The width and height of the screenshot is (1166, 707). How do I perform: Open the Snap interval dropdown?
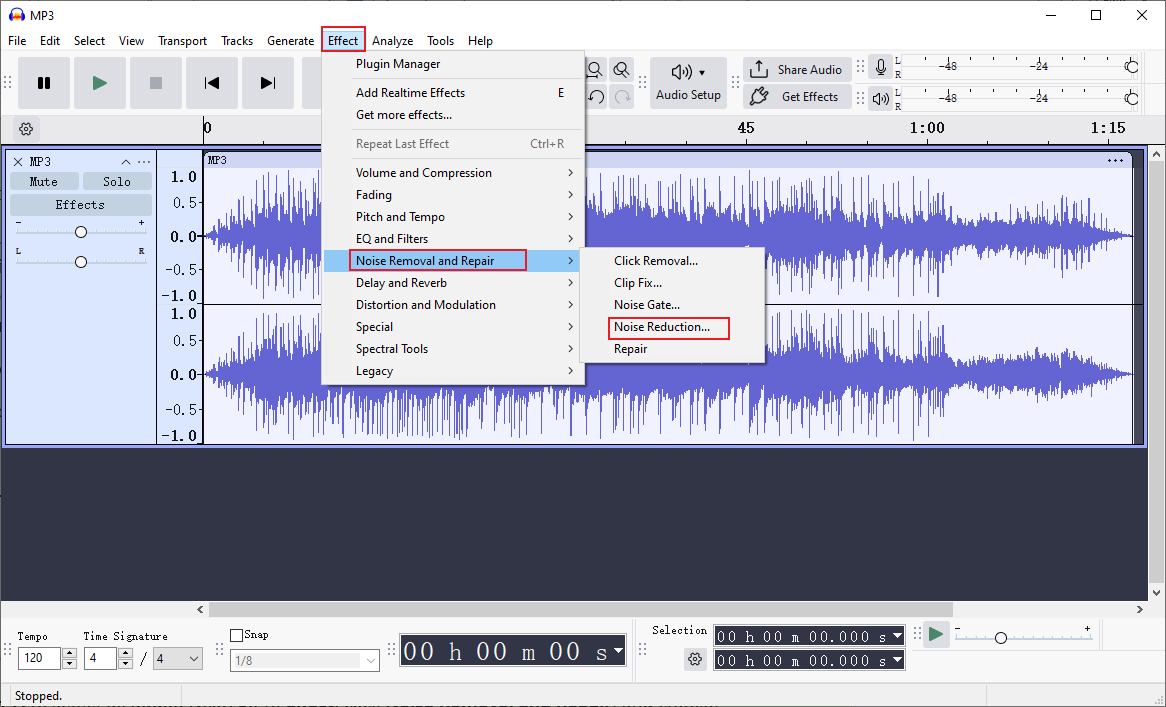pyautogui.click(x=305, y=660)
